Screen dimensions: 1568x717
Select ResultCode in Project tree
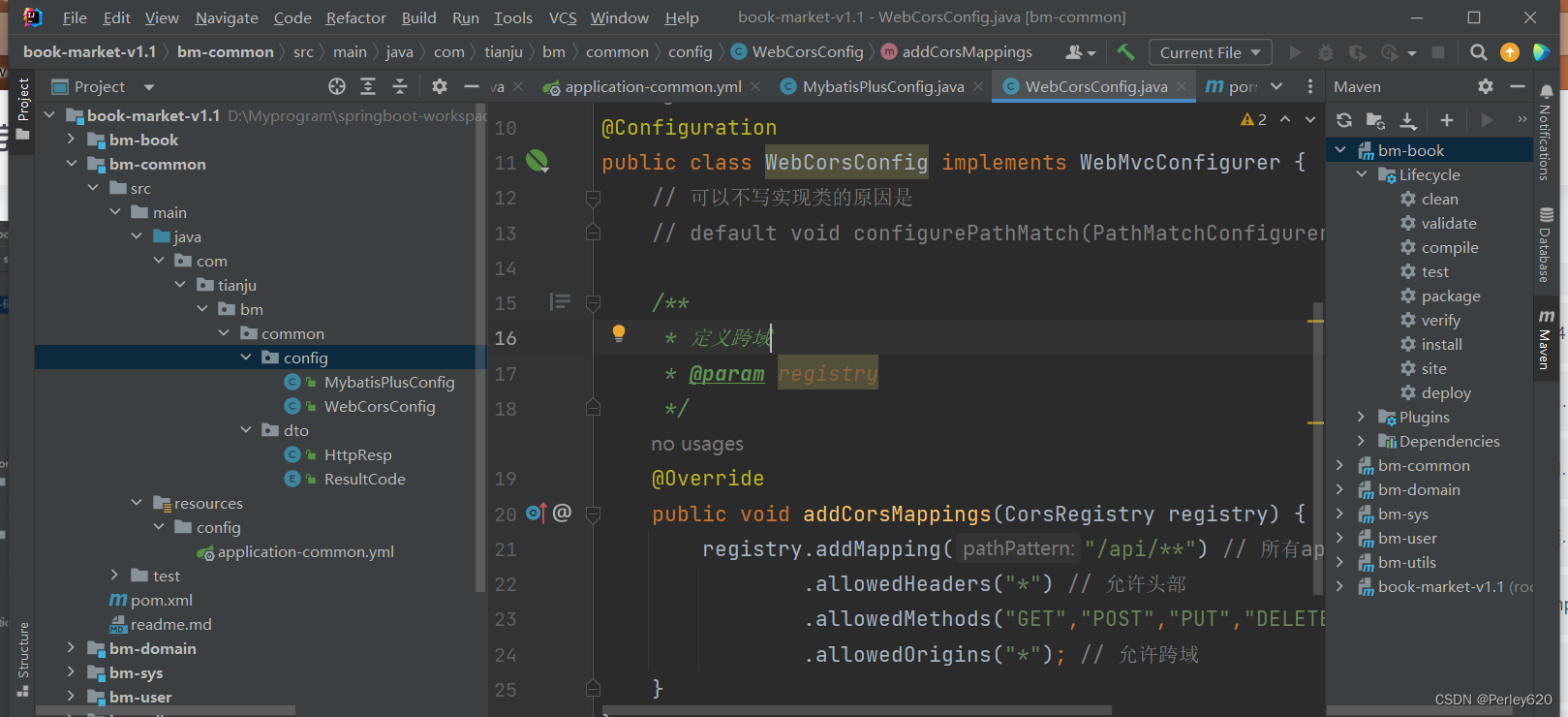(x=364, y=479)
